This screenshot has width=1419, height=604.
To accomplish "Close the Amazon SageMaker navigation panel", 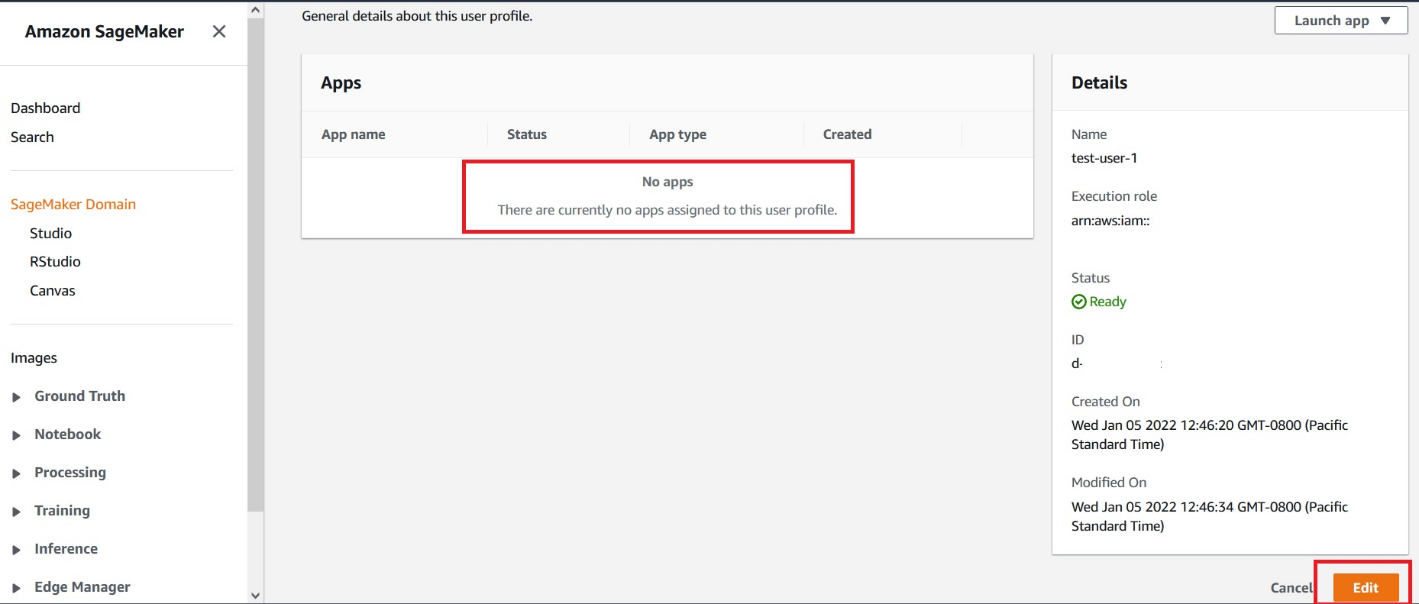I will (x=219, y=32).
